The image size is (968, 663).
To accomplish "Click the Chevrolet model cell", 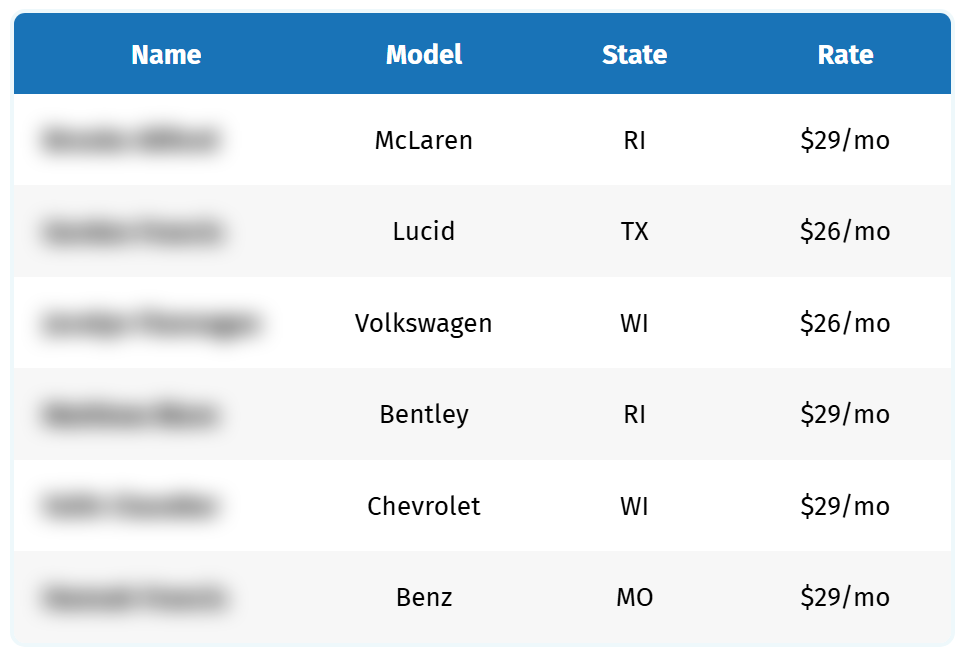I will pos(424,506).
